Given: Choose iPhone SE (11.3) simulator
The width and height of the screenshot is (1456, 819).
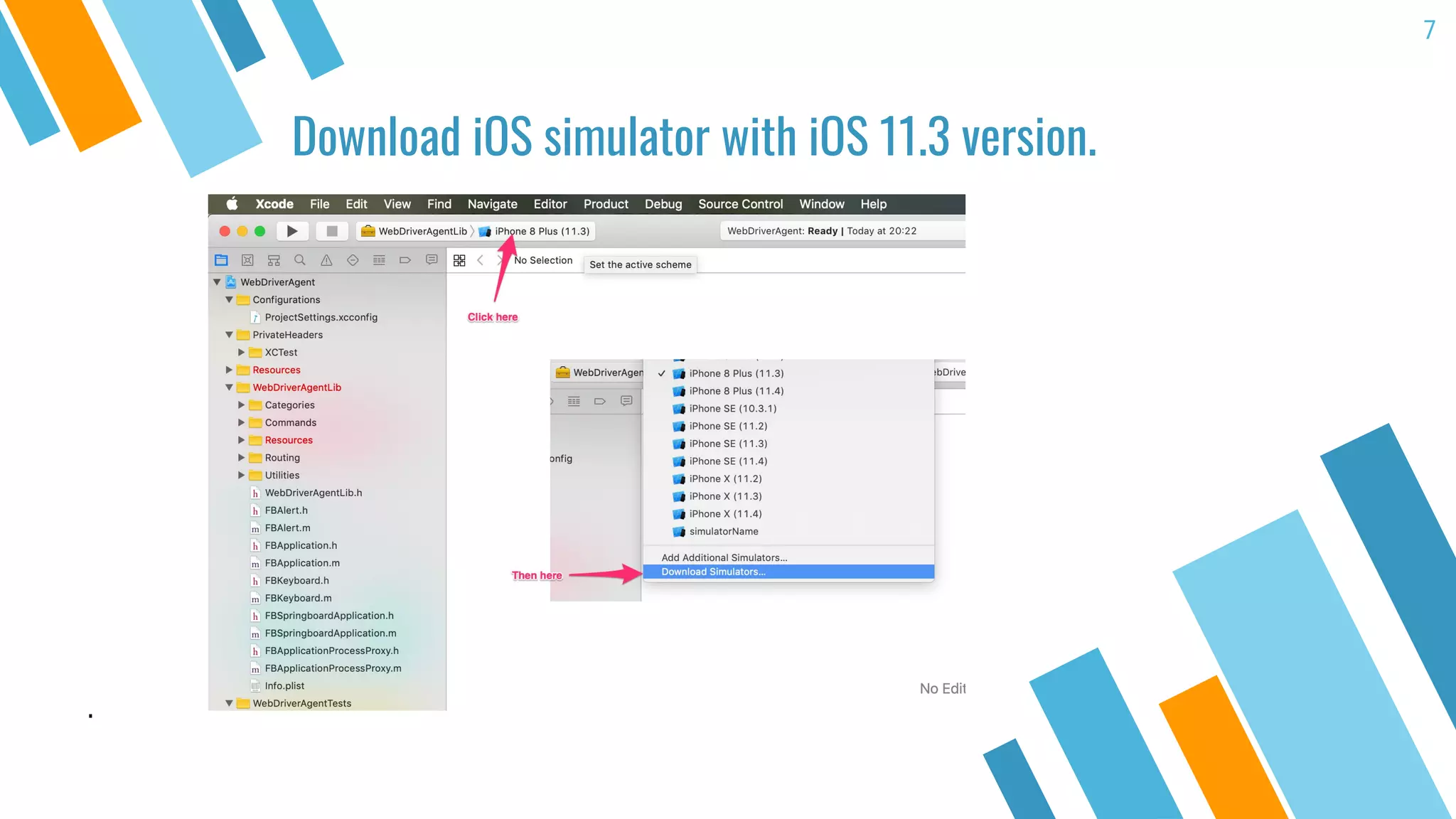Looking at the screenshot, I should [788, 444].
